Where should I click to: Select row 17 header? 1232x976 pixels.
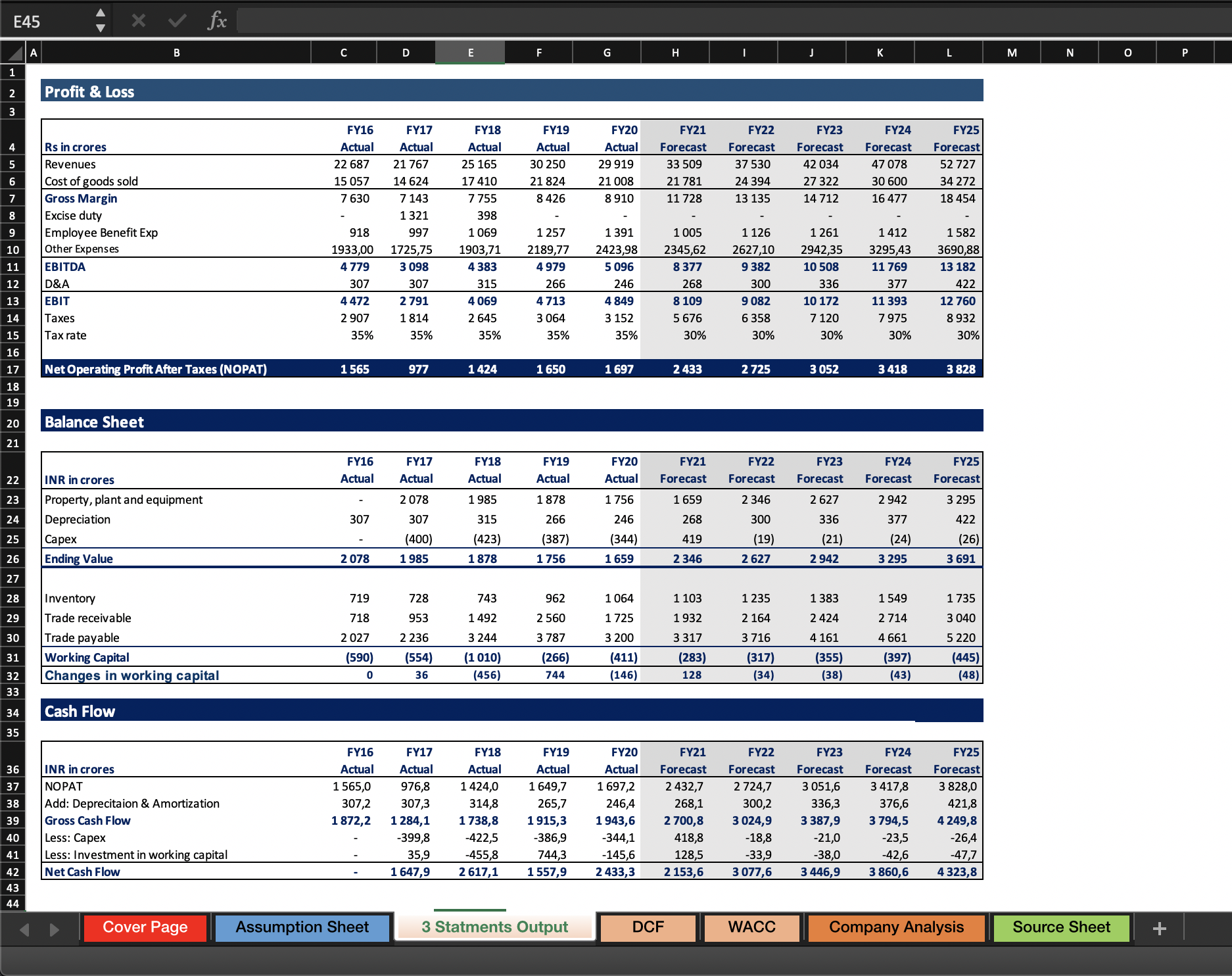point(12,370)
